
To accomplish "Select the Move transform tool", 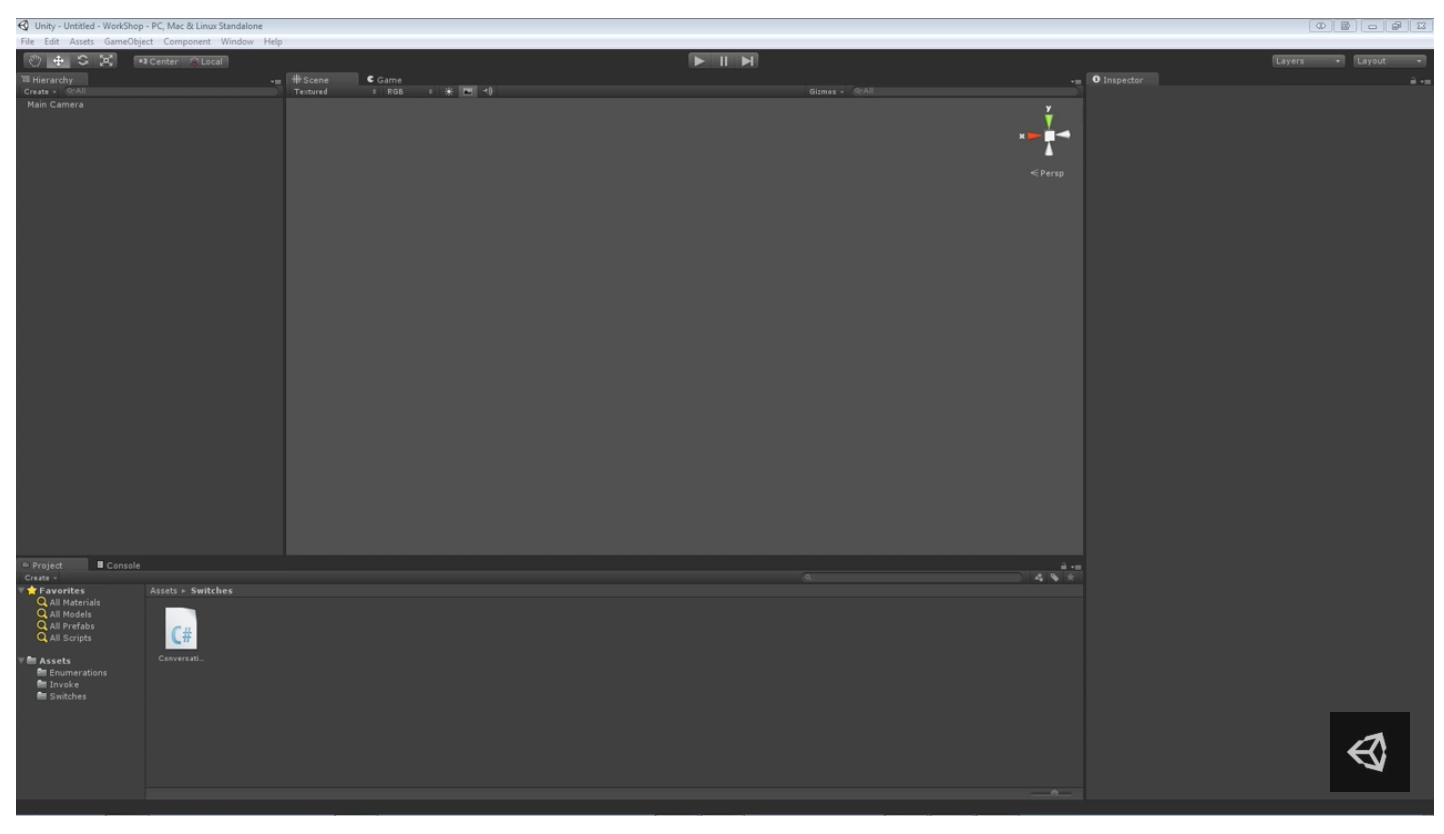I will coord(59,61).
